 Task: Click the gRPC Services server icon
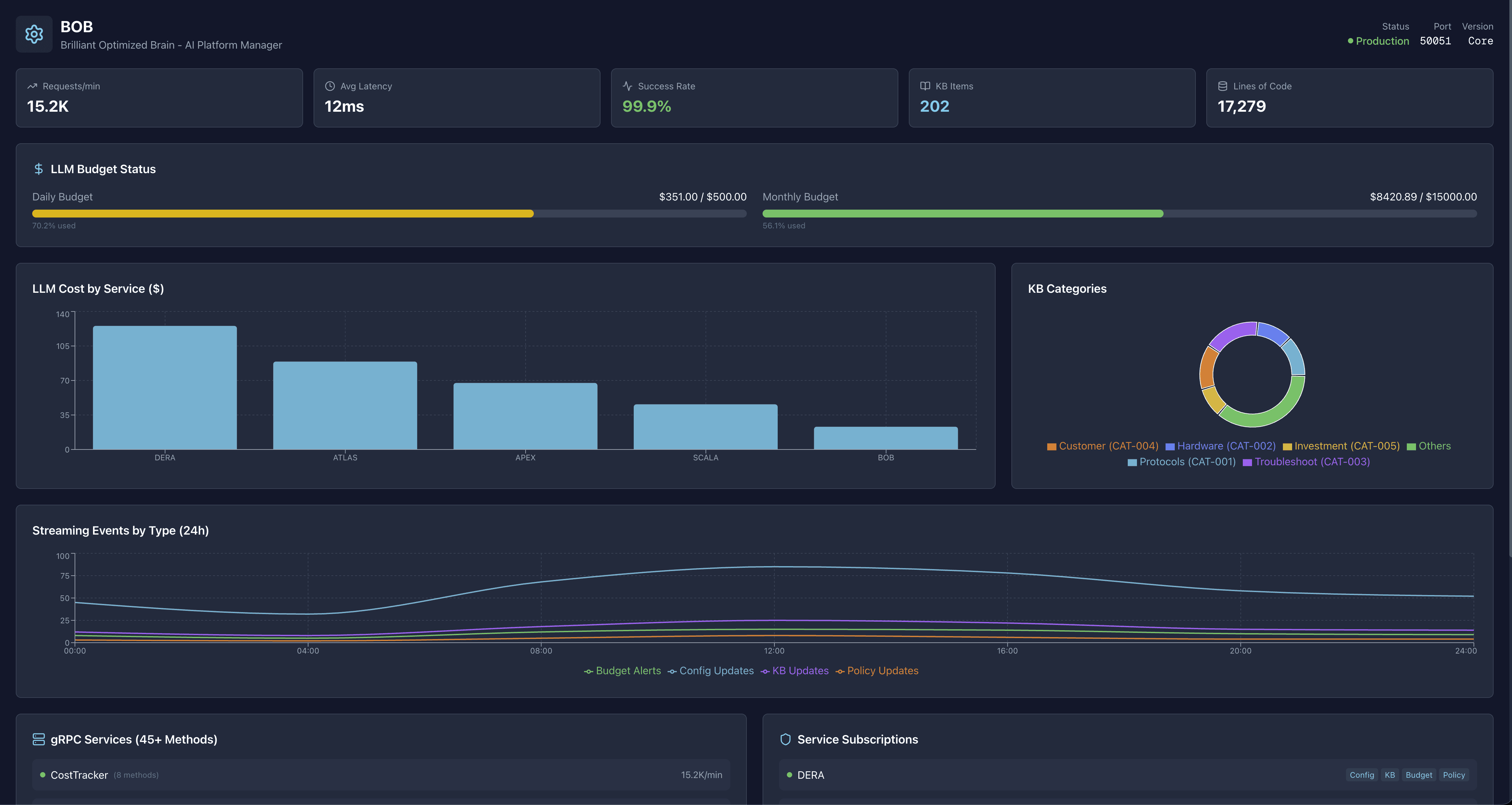pyautogui.click(x=39, y=739)
